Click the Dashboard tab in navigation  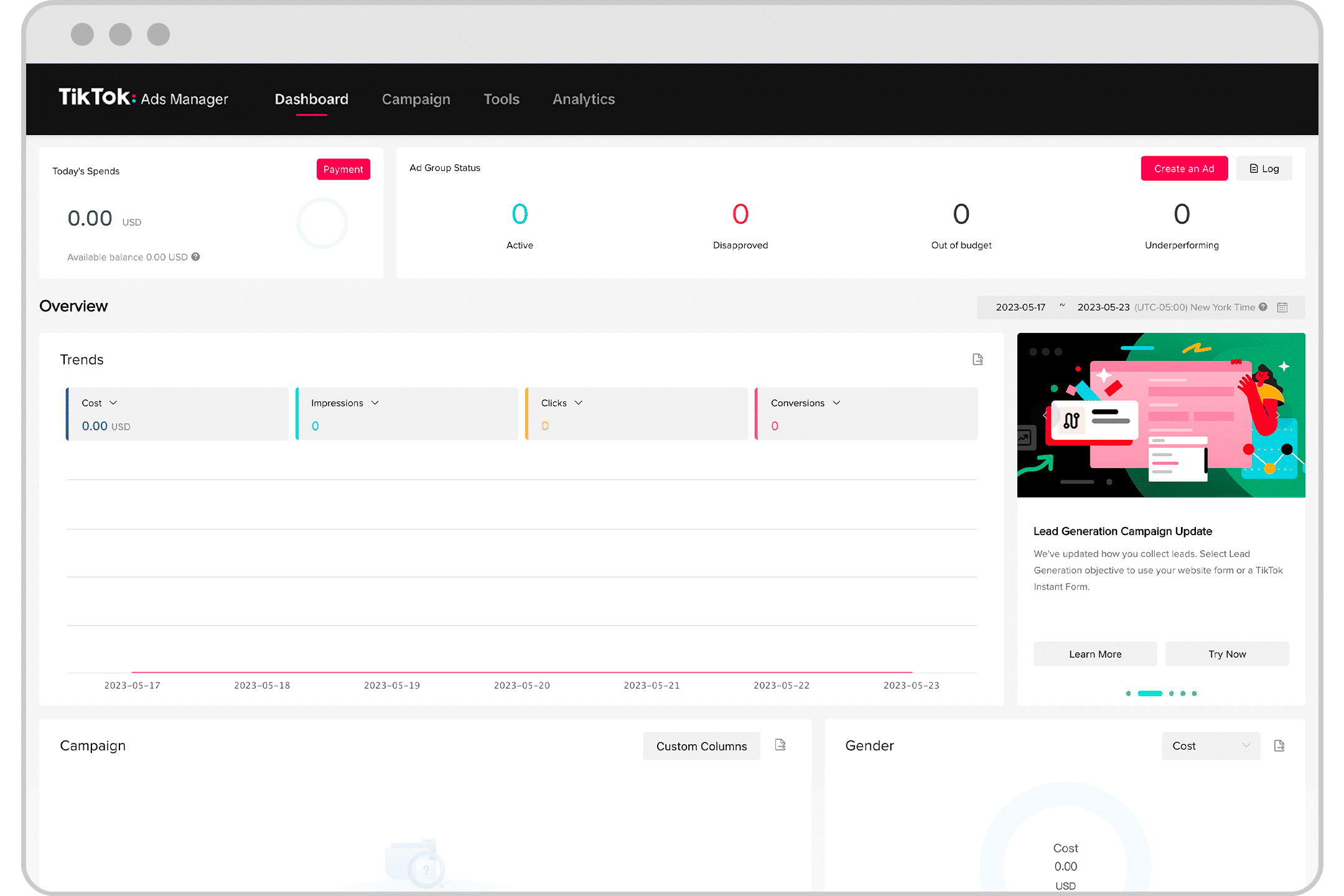pyautogui.click(x=311, y=99)
